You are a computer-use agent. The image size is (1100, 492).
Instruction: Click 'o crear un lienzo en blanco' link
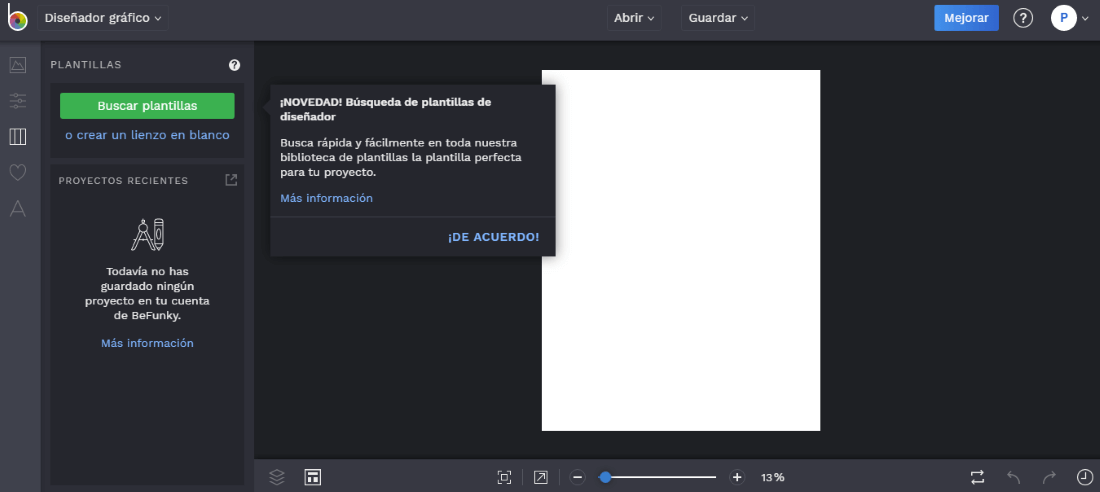(x=147, y=135)
